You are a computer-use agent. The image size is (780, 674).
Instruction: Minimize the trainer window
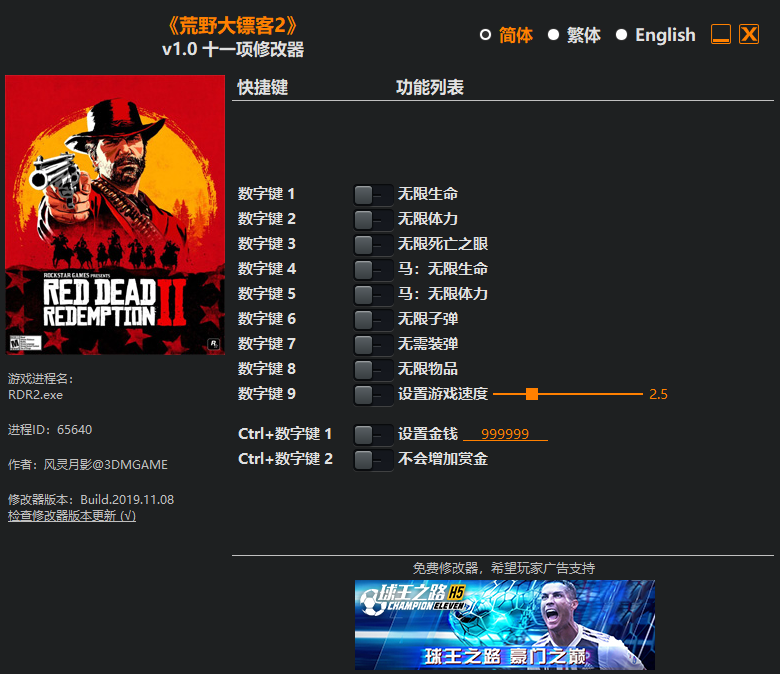pyautogui.click(x=721, y=34)
